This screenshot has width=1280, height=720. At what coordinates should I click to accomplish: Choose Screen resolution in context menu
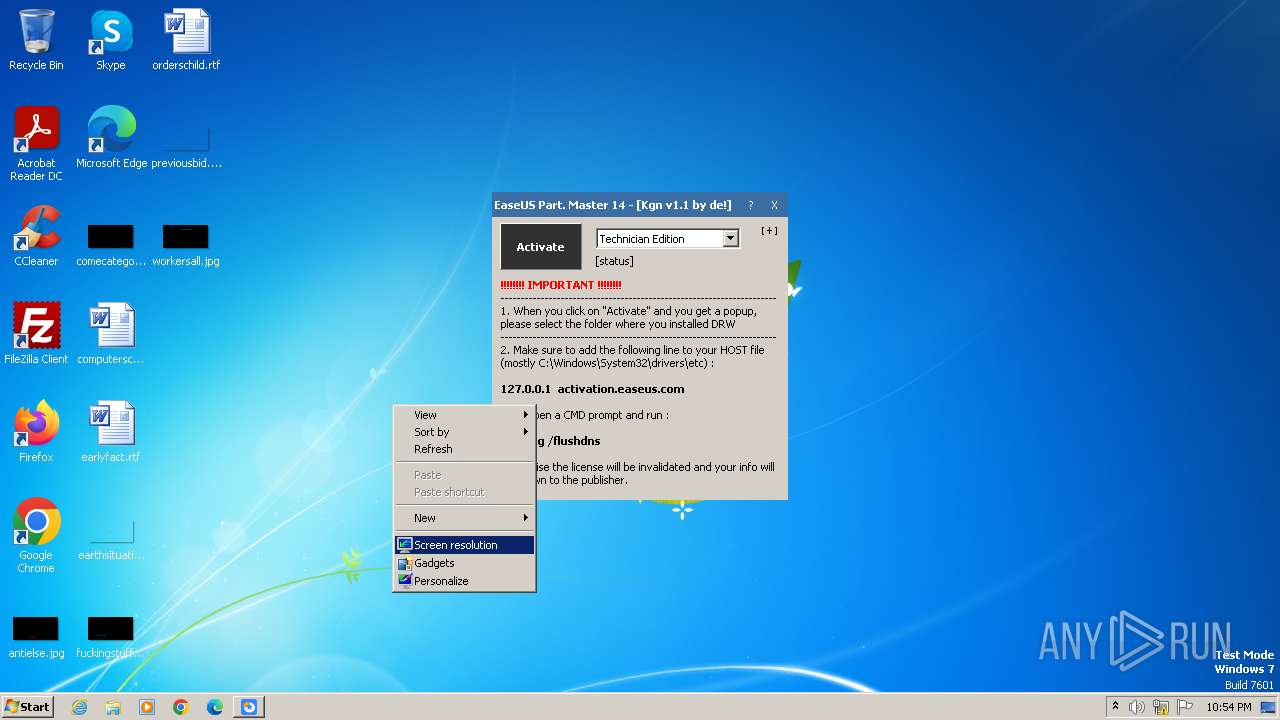pyautogui.click(x=464, y=545)
